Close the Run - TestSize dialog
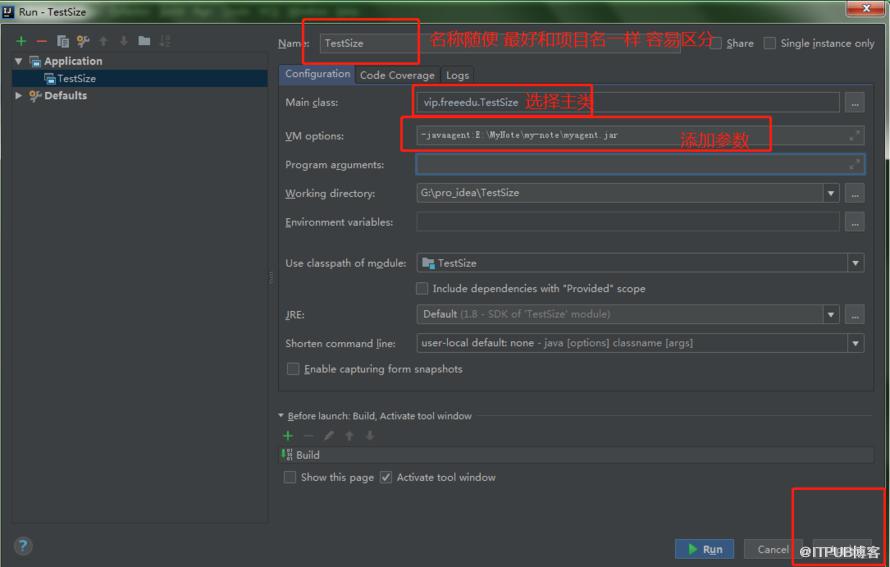Image resolution: width=890 pixels, height=567 pixels. [866, 8]
